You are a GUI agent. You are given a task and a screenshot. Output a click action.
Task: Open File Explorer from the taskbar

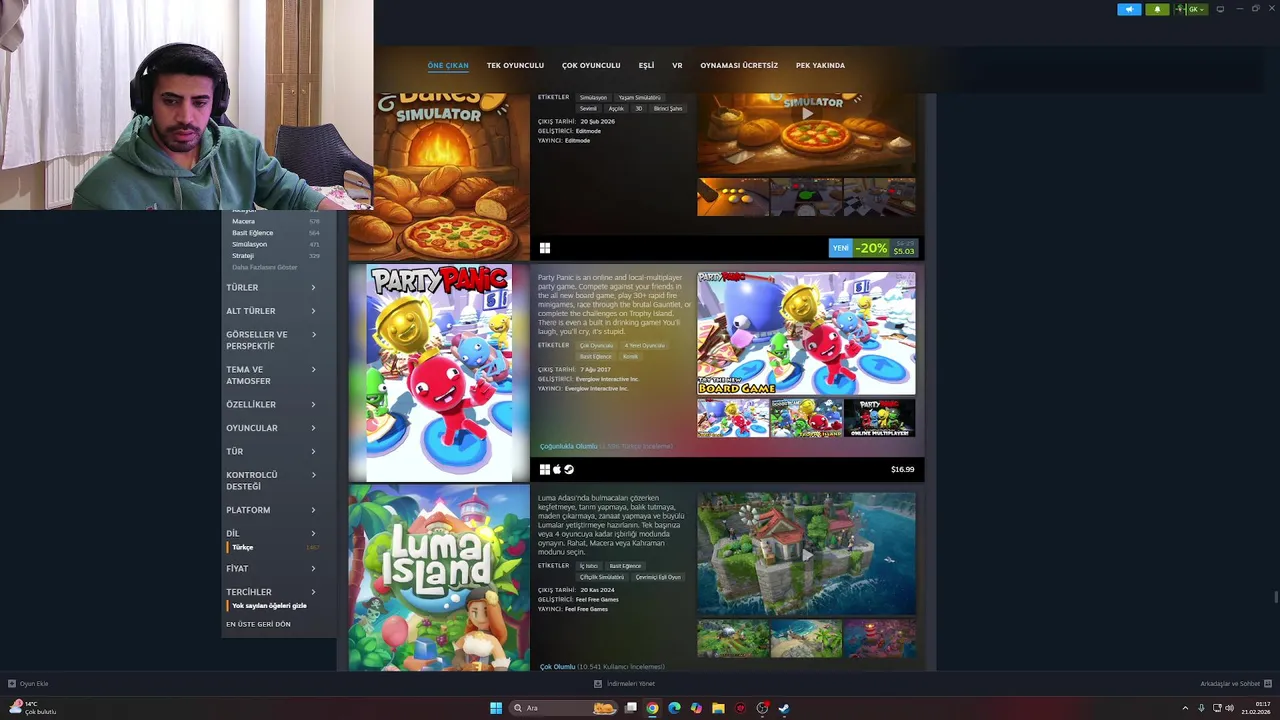pos(718,708)
